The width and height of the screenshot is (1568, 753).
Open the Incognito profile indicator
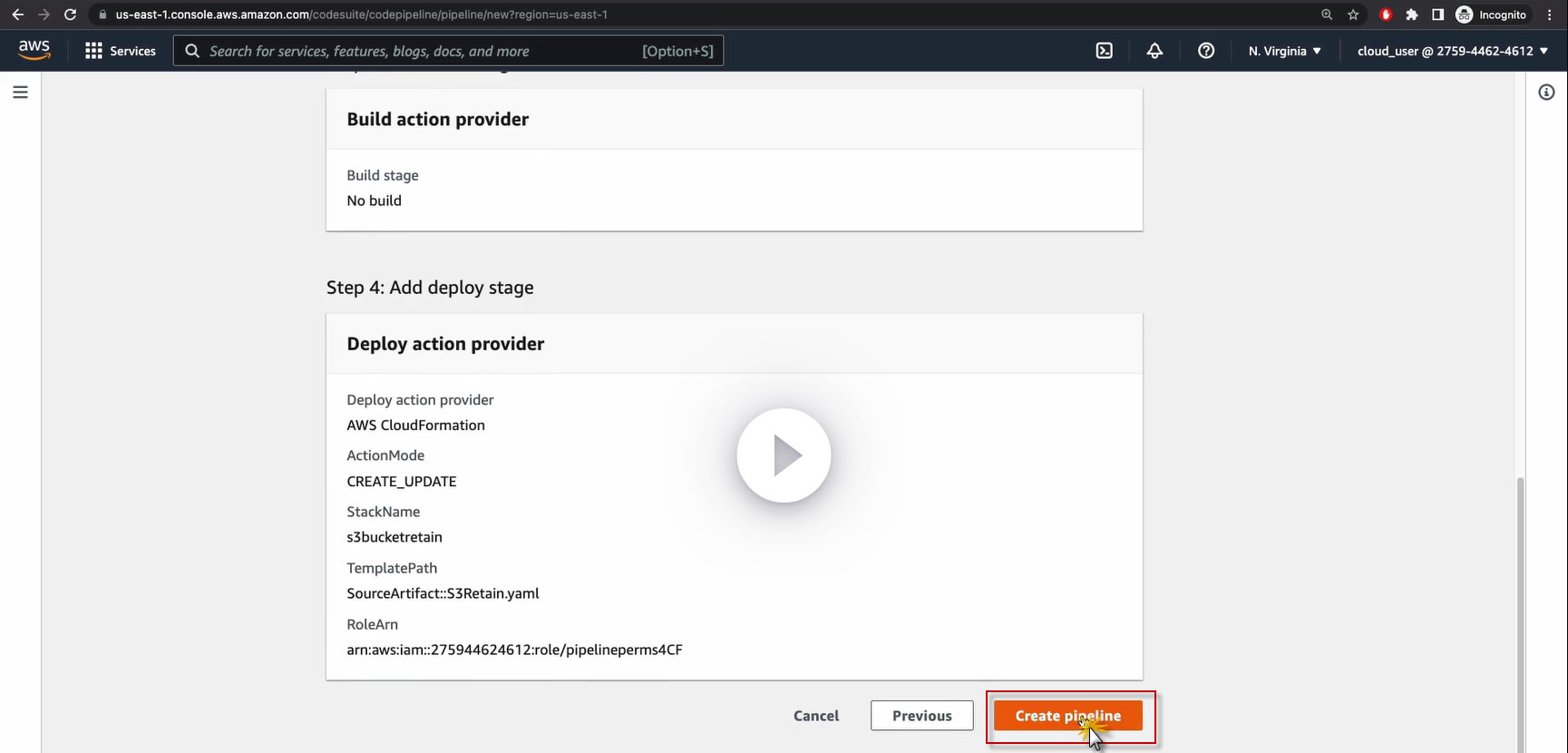pyautogui.click(x=1492, y=15)
